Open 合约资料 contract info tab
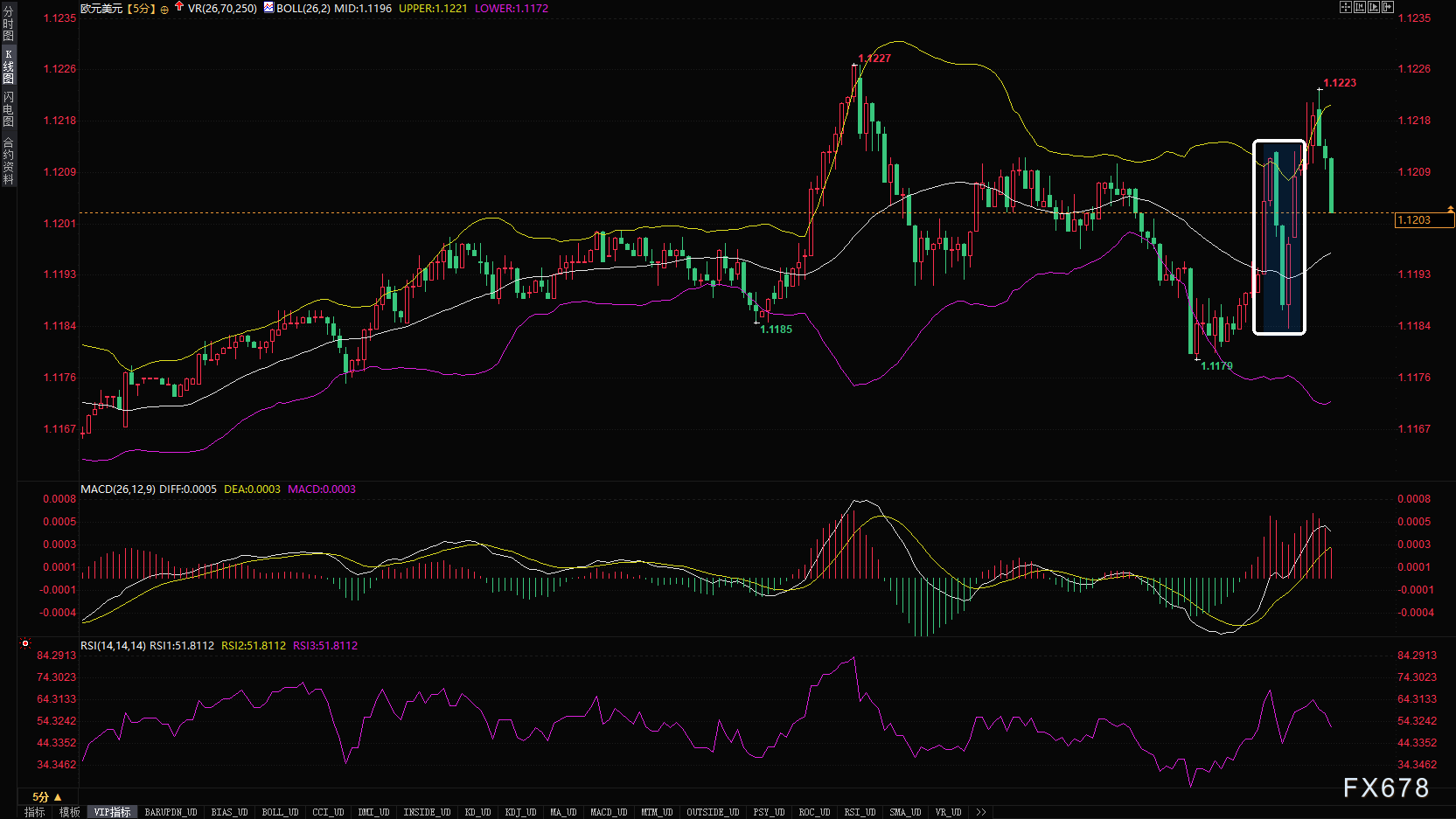The width and height of the screenshot is (1456, 819). tap(8, 161)
